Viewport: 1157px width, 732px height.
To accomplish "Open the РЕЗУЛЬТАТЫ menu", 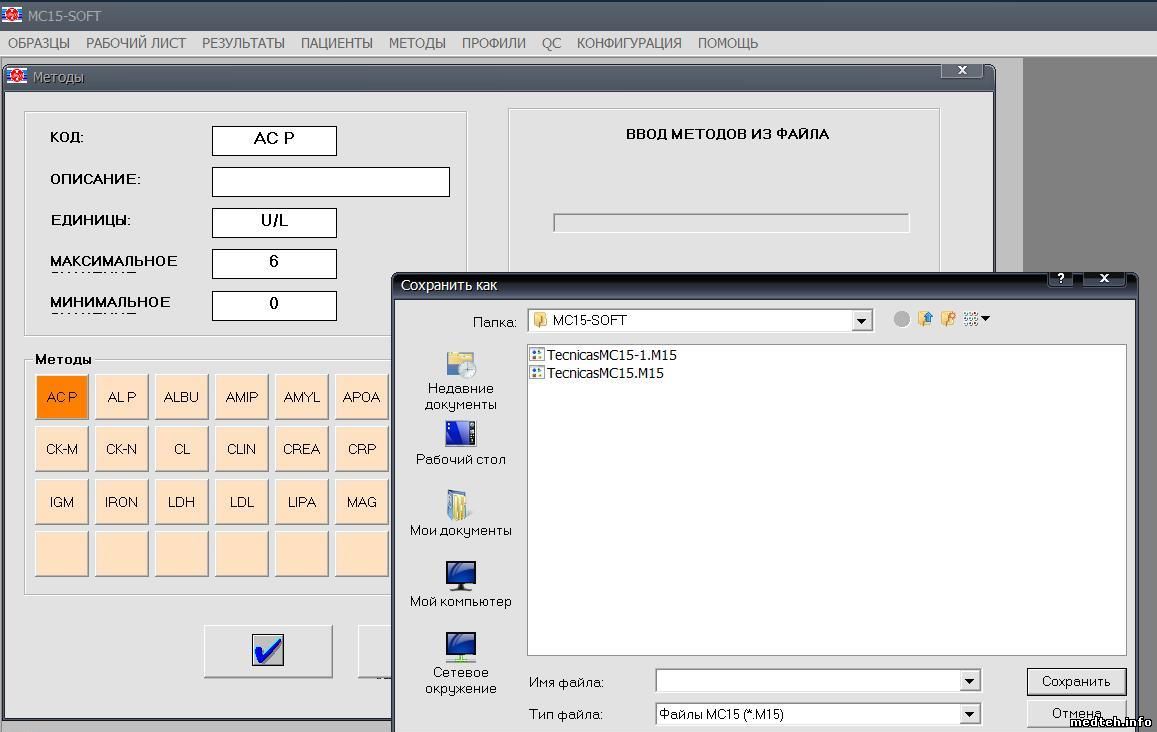I will point(243,43).
